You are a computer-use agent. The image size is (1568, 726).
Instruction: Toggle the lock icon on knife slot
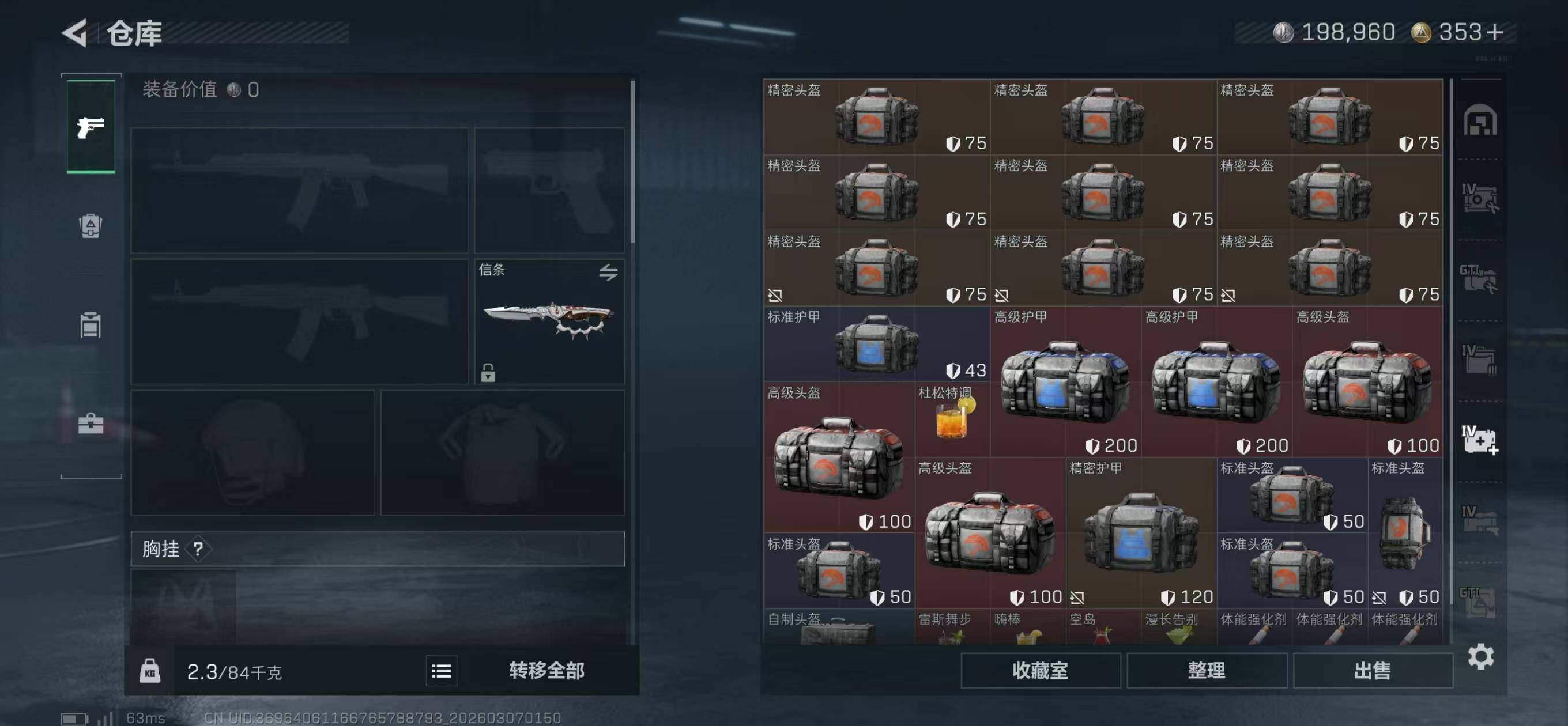(x=488, y=372)
